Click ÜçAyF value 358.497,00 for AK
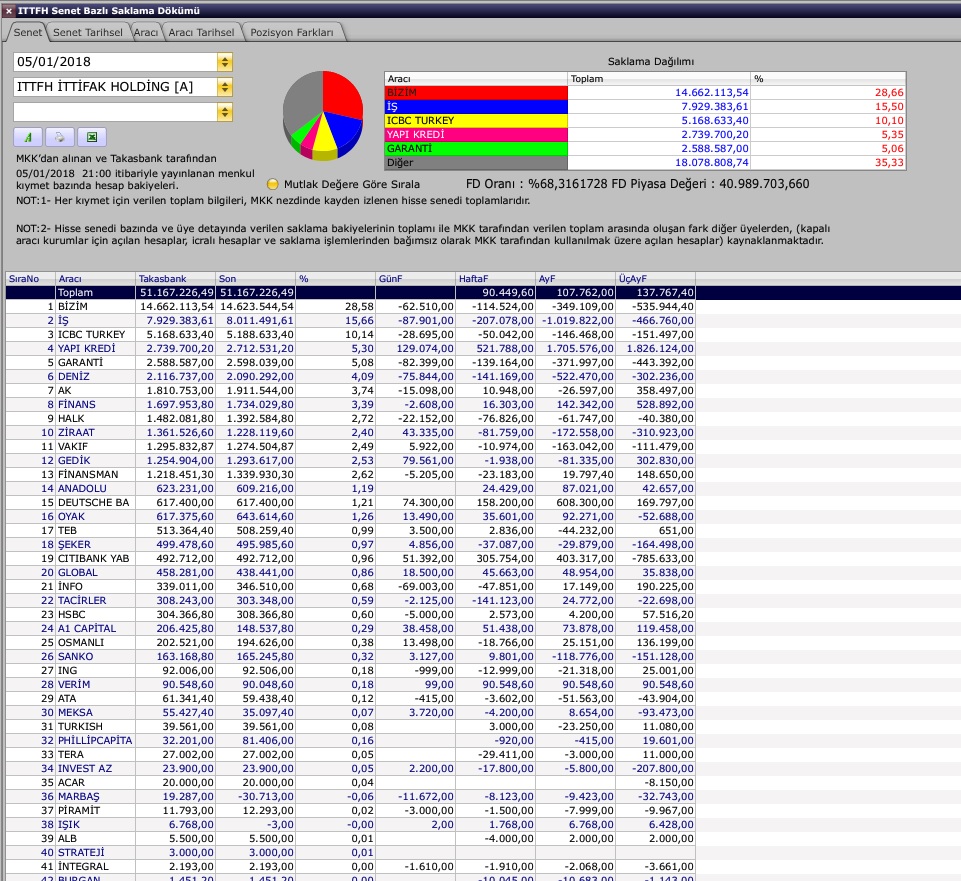Screen dimensions: 961x881 [x=665, y=391]
